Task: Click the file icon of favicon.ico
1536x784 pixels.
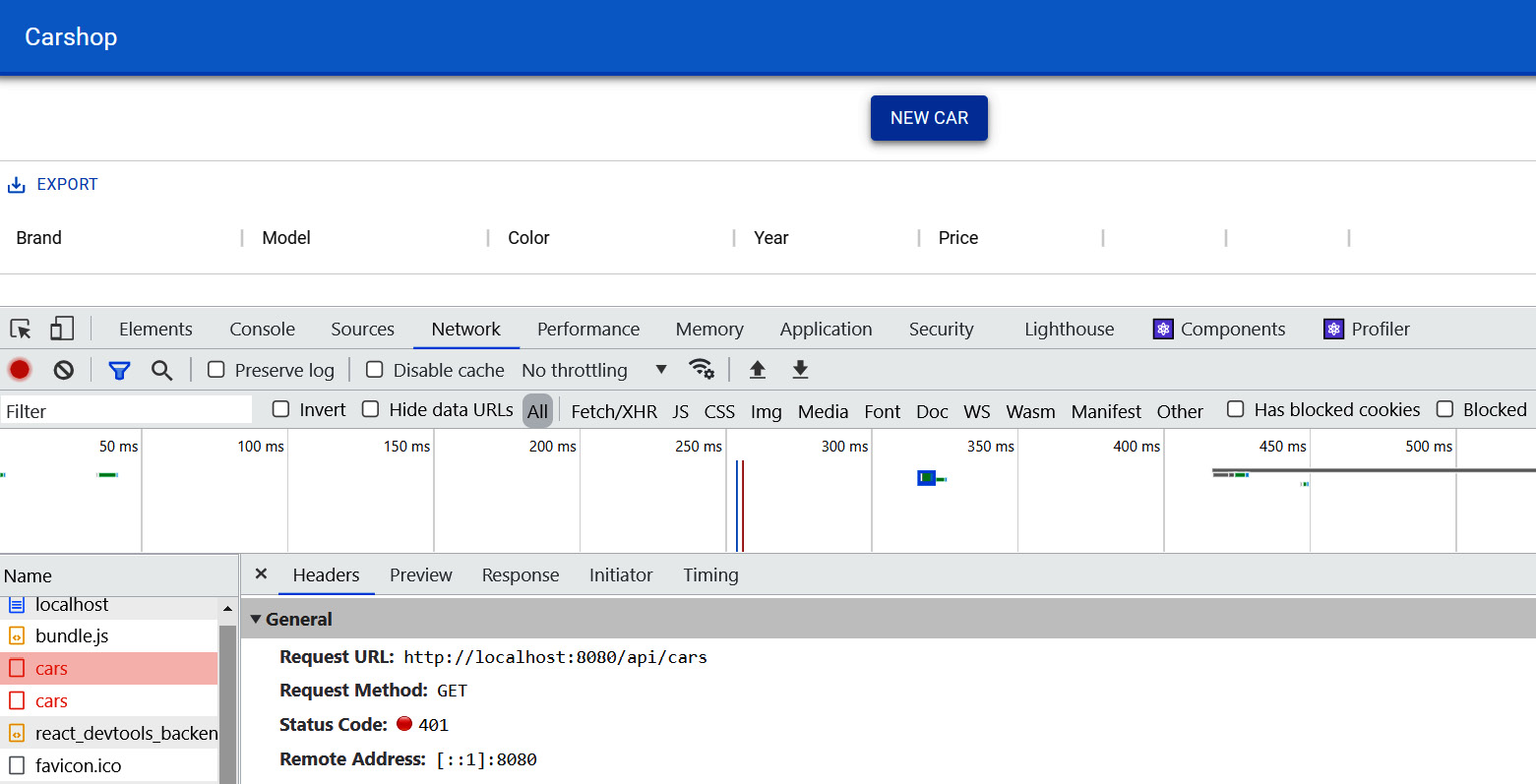Action: point(17,765)
